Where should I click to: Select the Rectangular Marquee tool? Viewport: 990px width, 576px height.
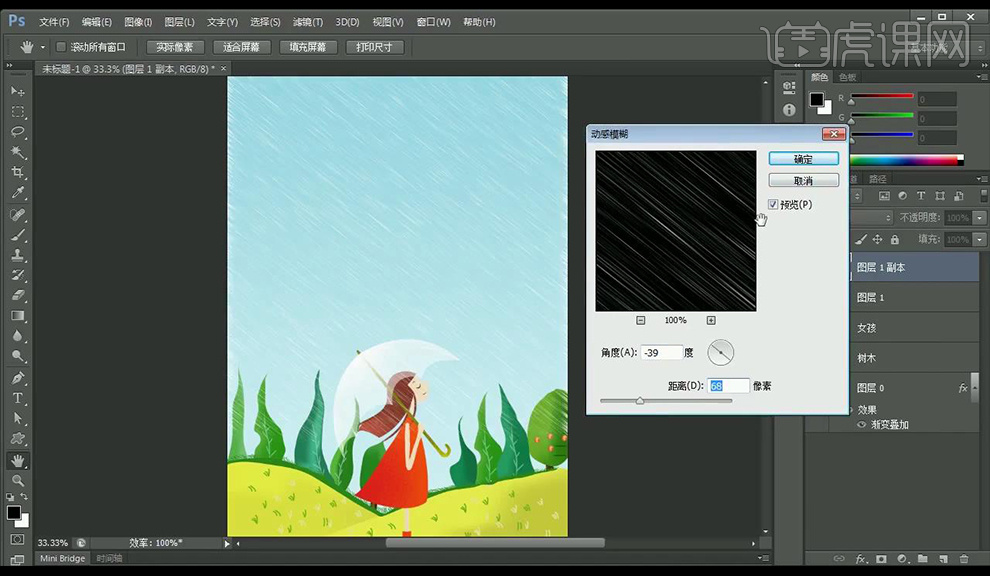(18, 112)
